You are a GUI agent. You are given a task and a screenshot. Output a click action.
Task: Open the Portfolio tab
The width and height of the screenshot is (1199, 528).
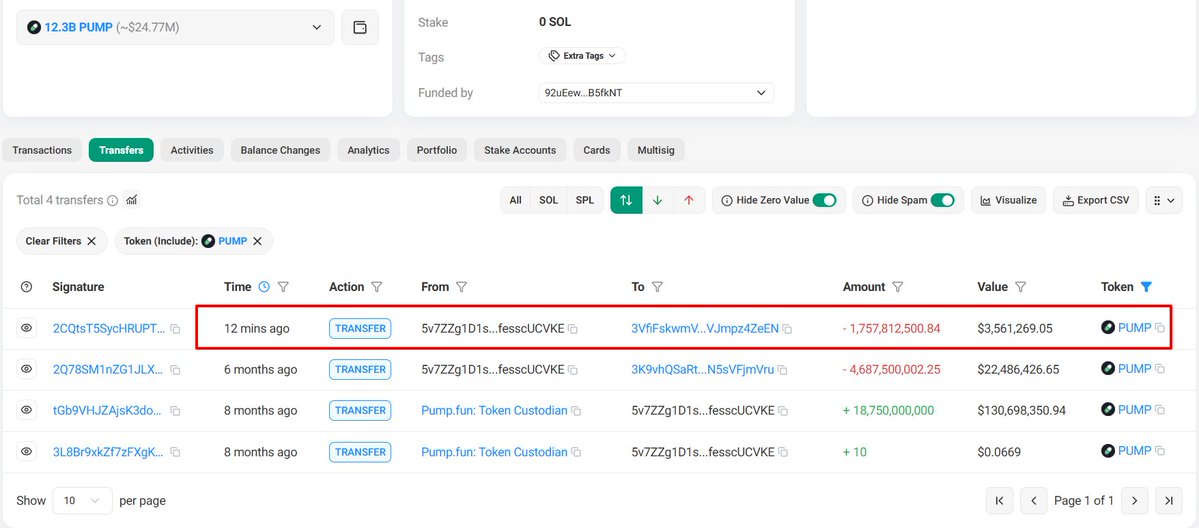436,150
